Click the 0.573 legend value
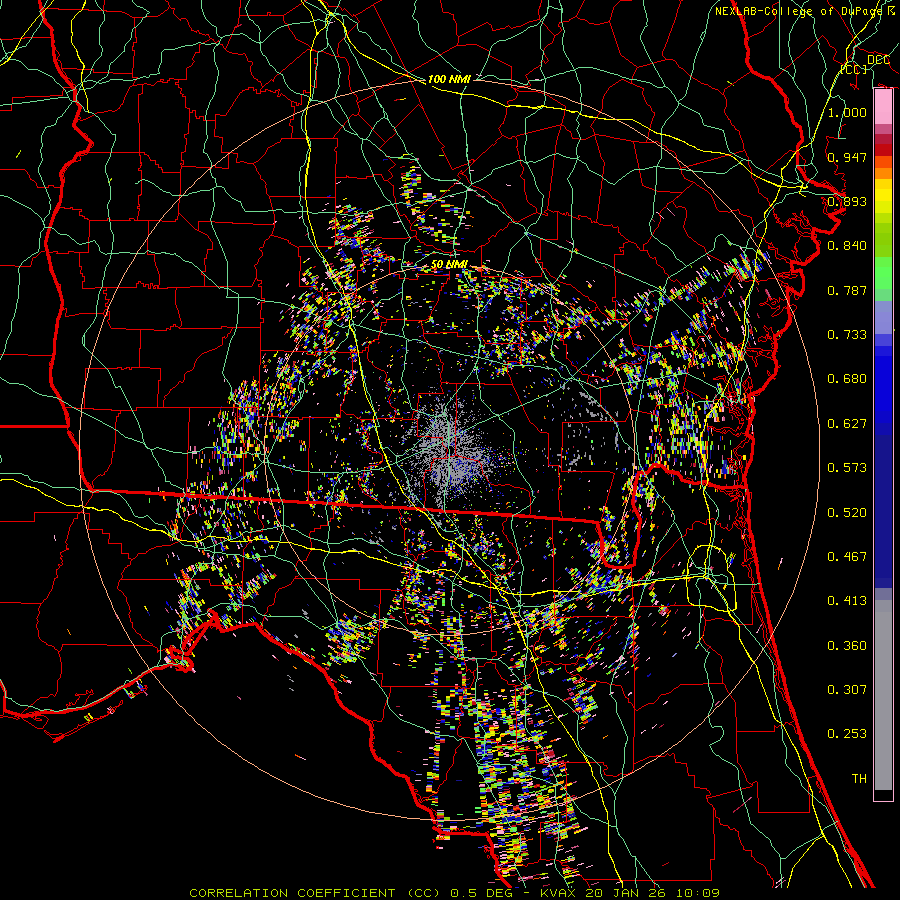Image resolution: width=900 pixels, height=900 pixels. (847, 468)
